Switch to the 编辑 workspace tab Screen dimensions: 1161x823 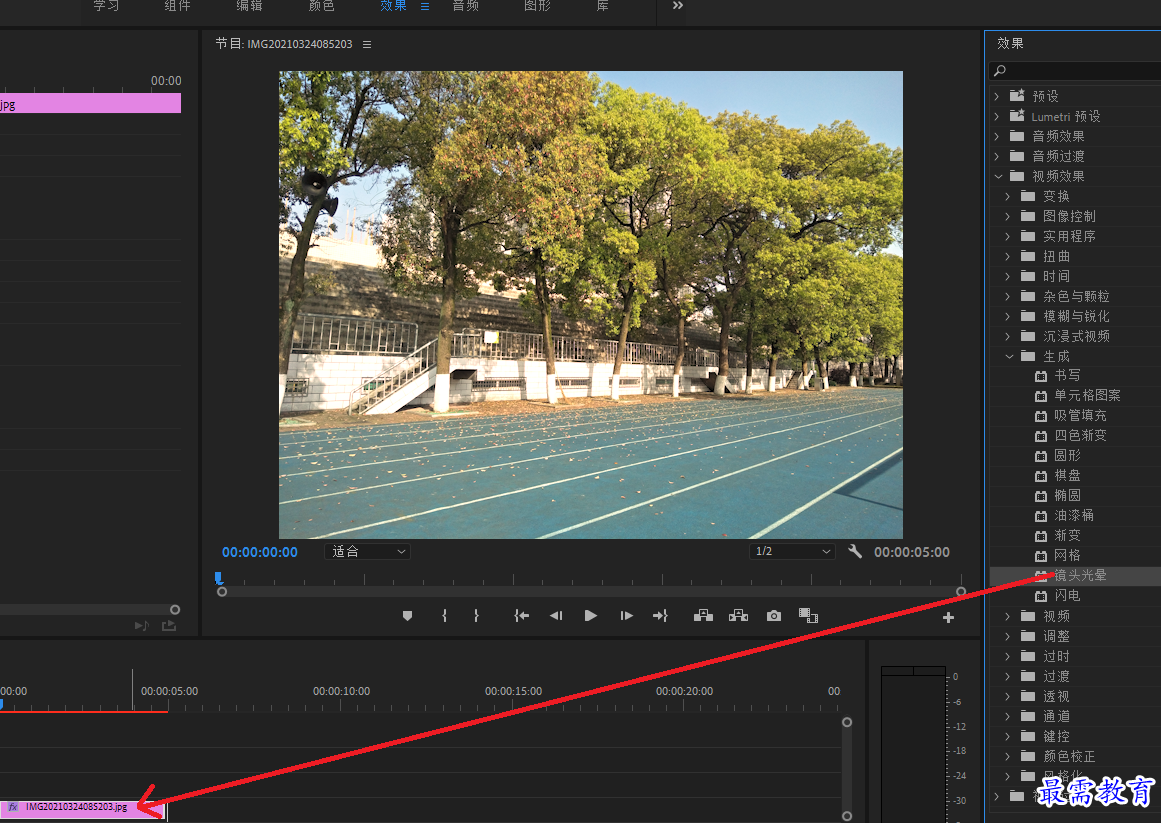click(x=250, y=6)
